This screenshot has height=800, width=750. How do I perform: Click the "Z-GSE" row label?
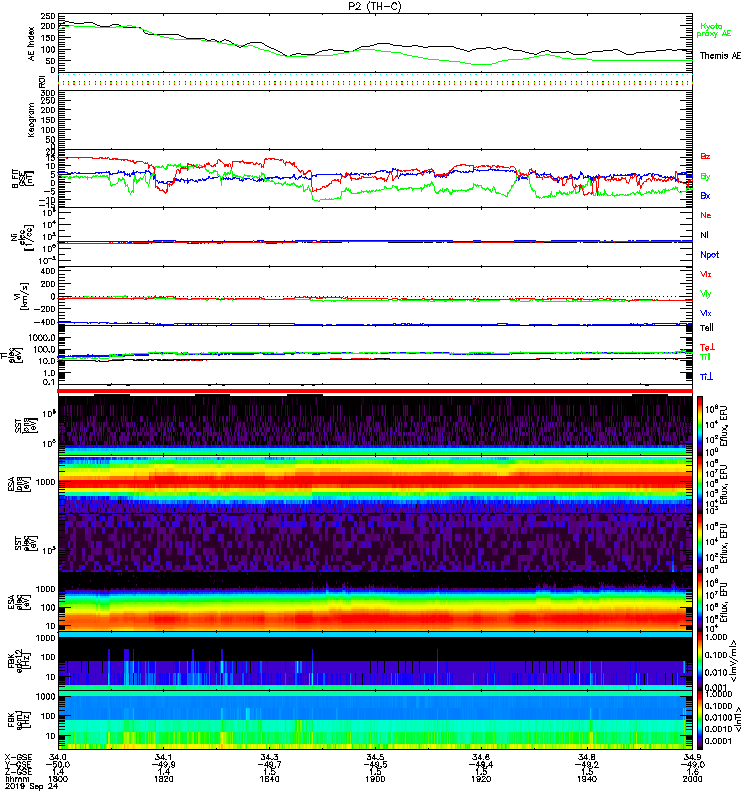16,772
